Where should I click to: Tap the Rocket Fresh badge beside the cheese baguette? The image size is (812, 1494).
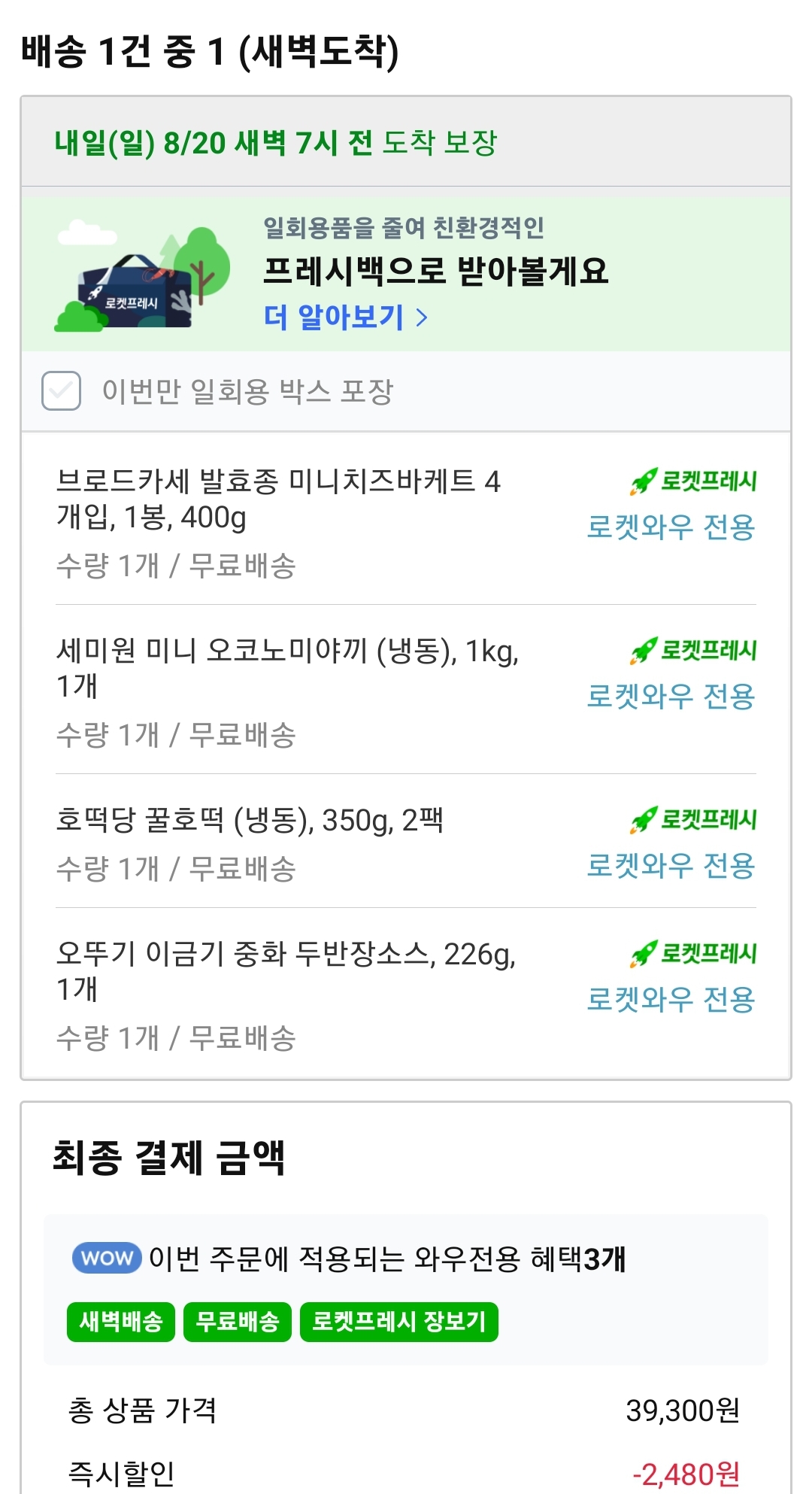click(693, 481)
